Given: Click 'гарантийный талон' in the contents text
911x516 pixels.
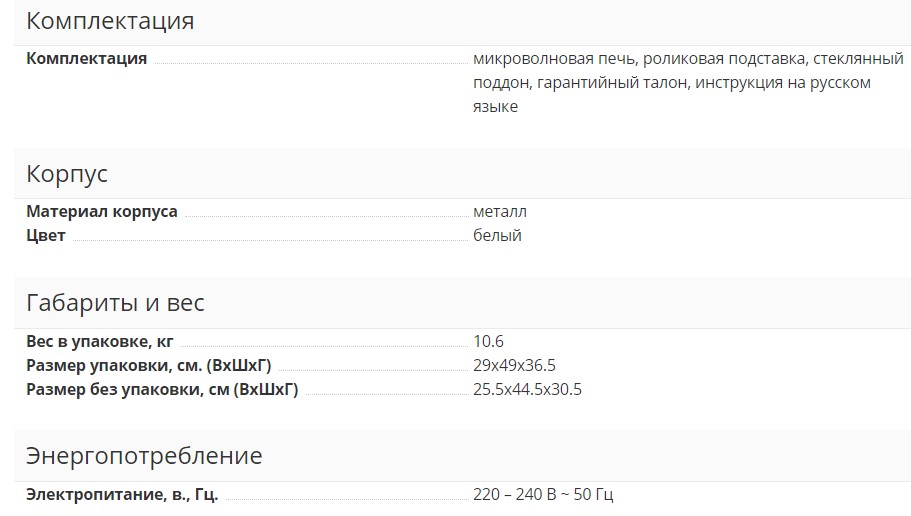Looking at the screenshot, I should pyautogui.click(x=612, y=83).
